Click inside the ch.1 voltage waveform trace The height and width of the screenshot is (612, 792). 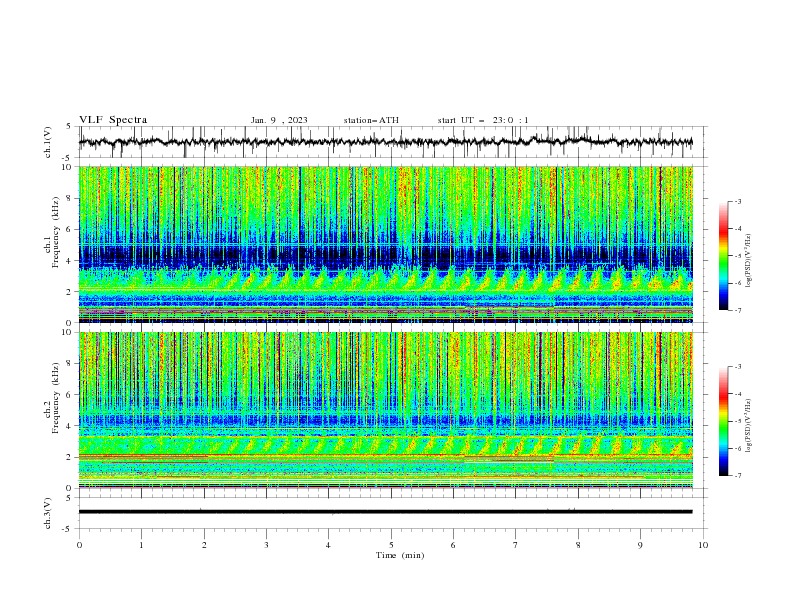pos(385,142)
